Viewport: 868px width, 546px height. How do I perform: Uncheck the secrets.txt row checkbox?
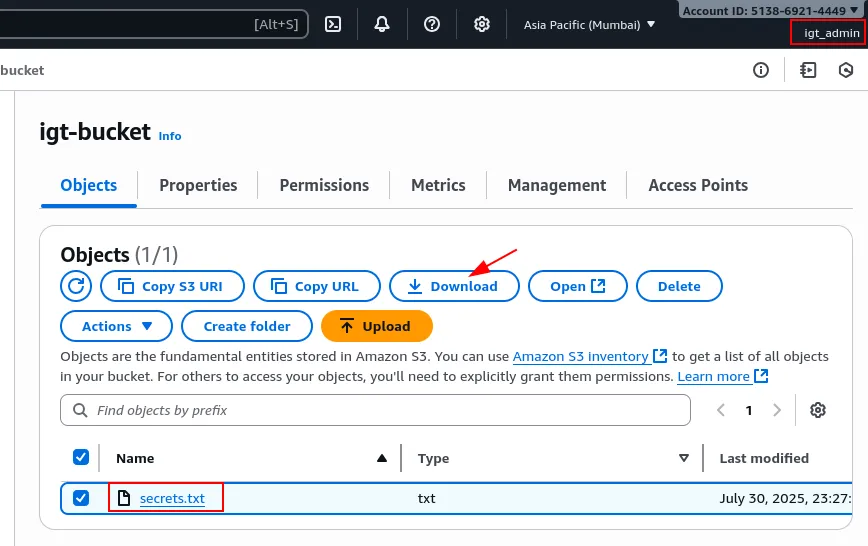click(81, 497)
